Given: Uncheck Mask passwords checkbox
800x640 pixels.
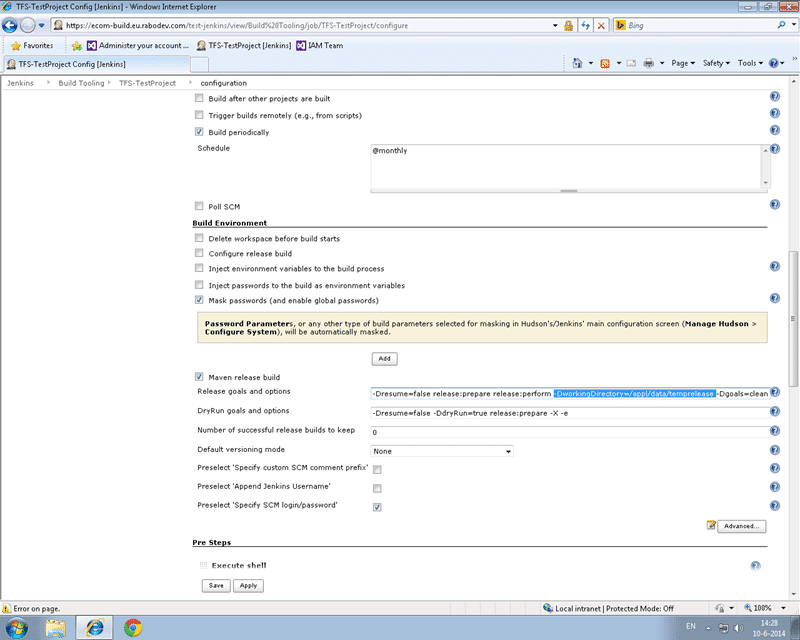Looking at the screenshot, I should (199, 300).
